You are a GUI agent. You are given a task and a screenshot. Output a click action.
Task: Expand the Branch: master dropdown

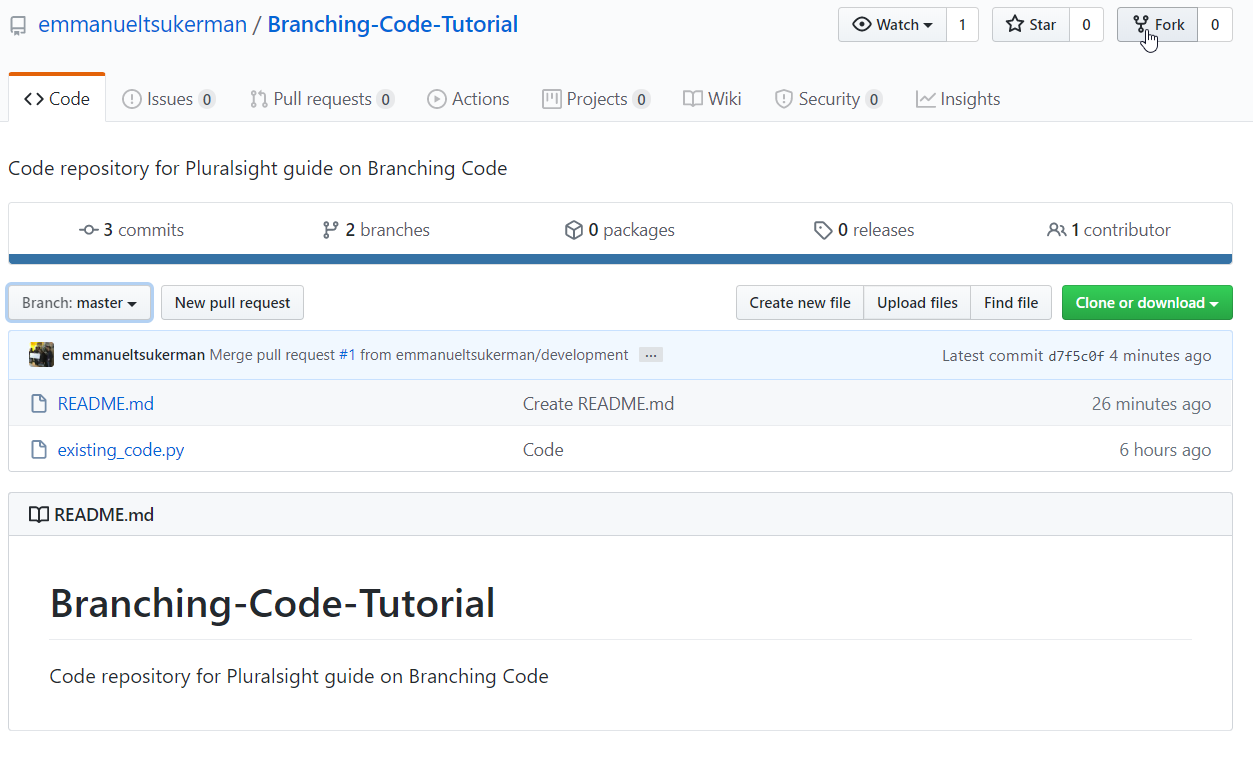(80, 303)
